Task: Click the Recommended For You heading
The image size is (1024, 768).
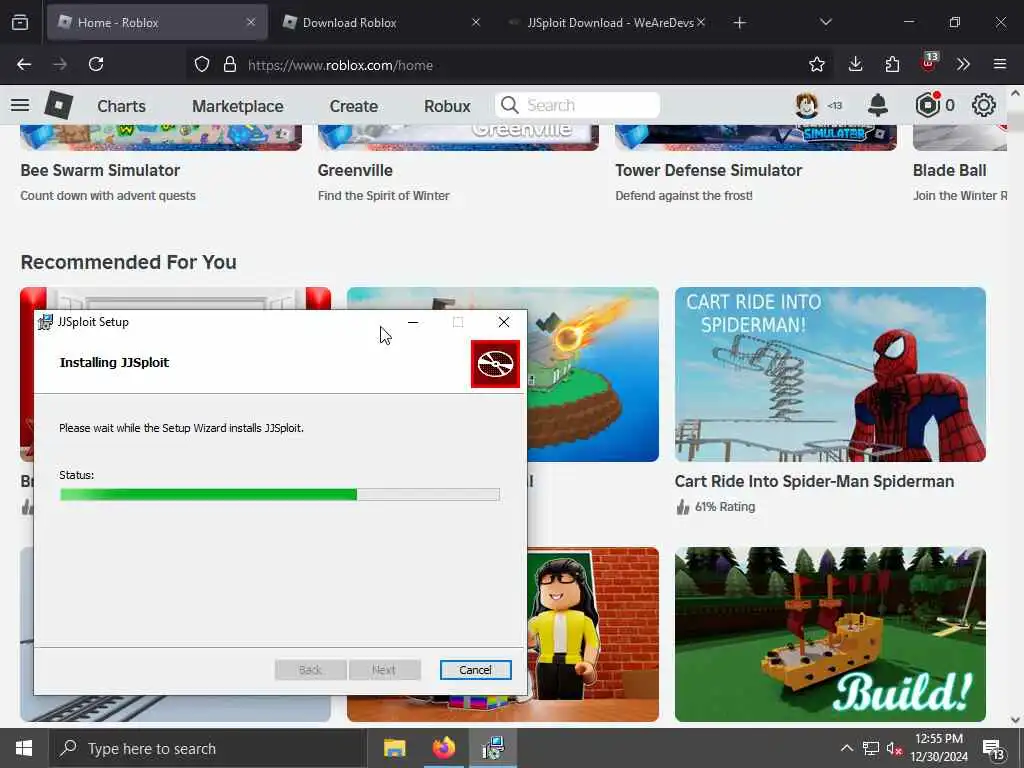Action: (129, 262)
